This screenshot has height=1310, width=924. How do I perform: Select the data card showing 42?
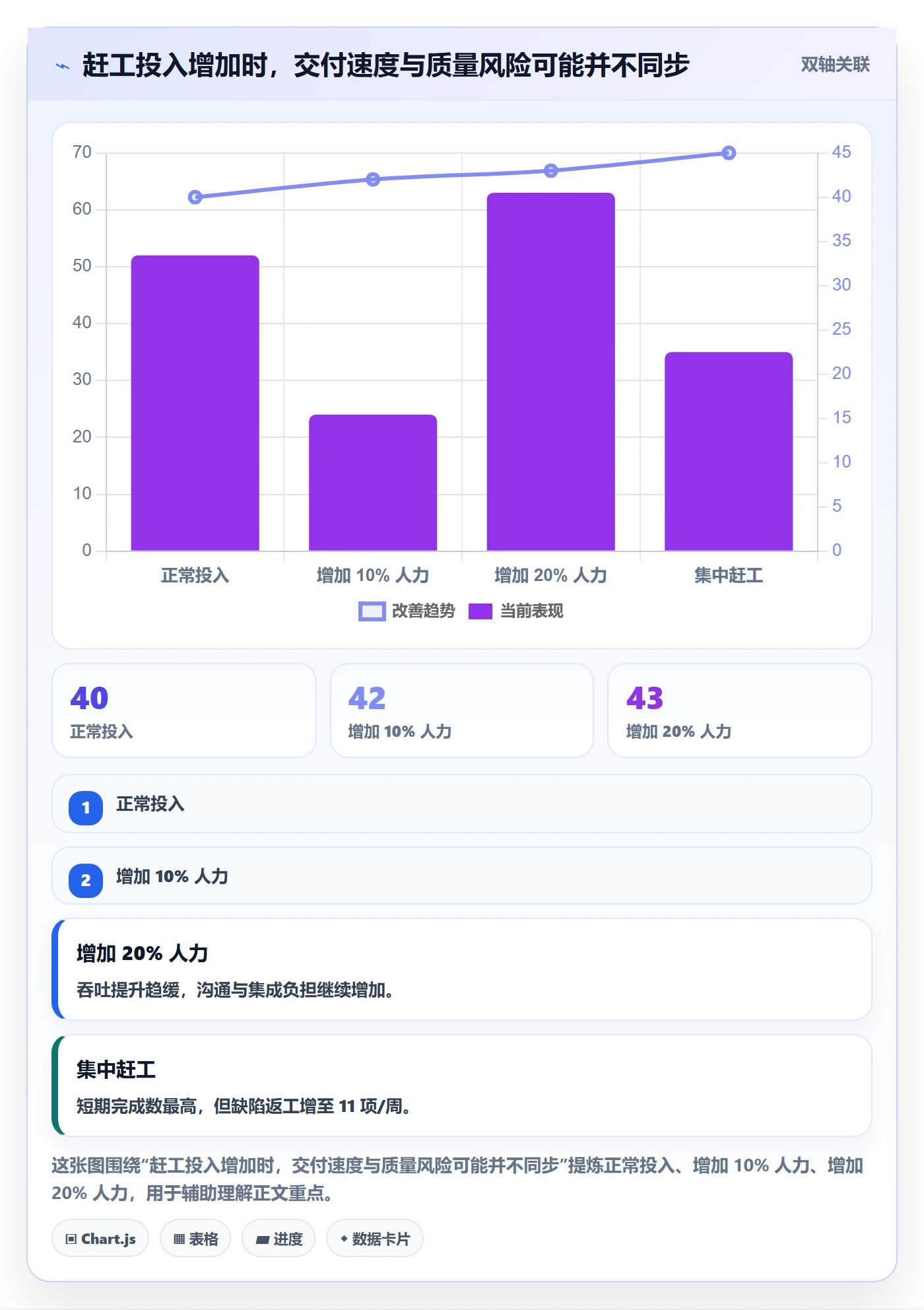(x=462, y=710)
